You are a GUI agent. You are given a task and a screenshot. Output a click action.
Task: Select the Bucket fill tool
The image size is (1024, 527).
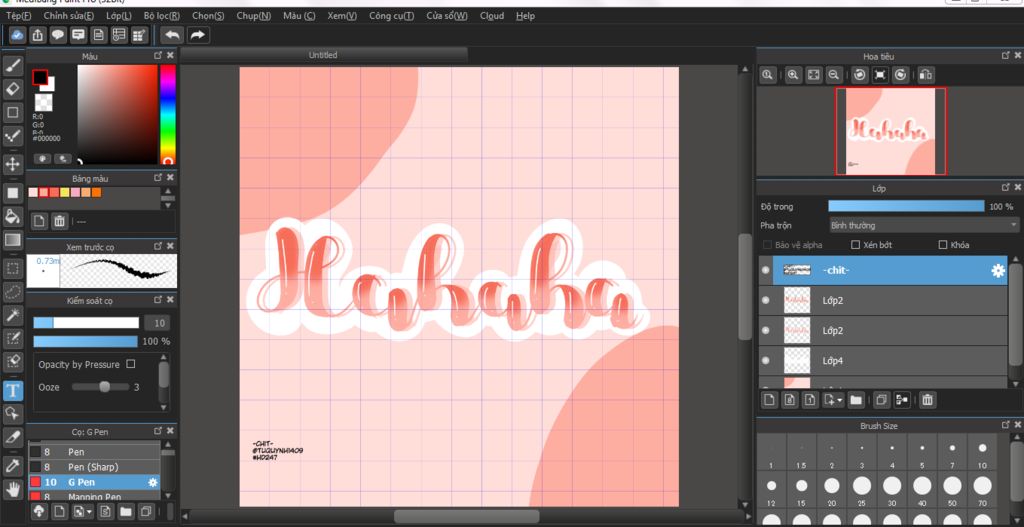[12, 216]
